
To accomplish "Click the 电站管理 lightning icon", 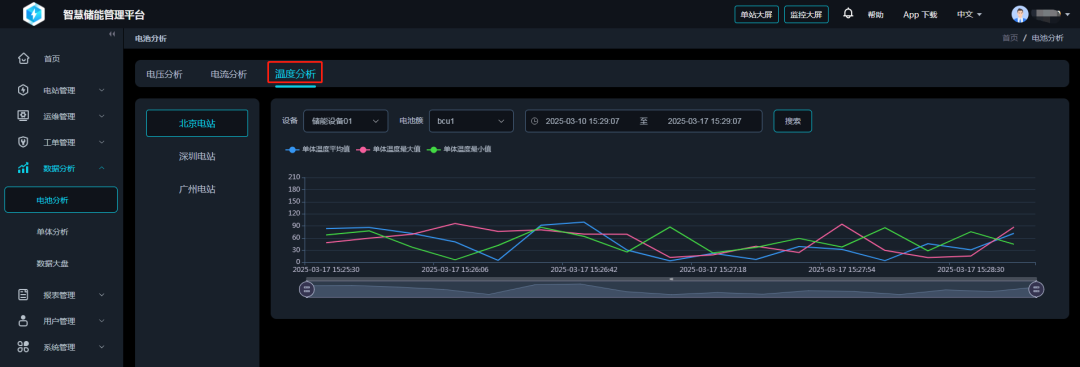I will 23,90.
